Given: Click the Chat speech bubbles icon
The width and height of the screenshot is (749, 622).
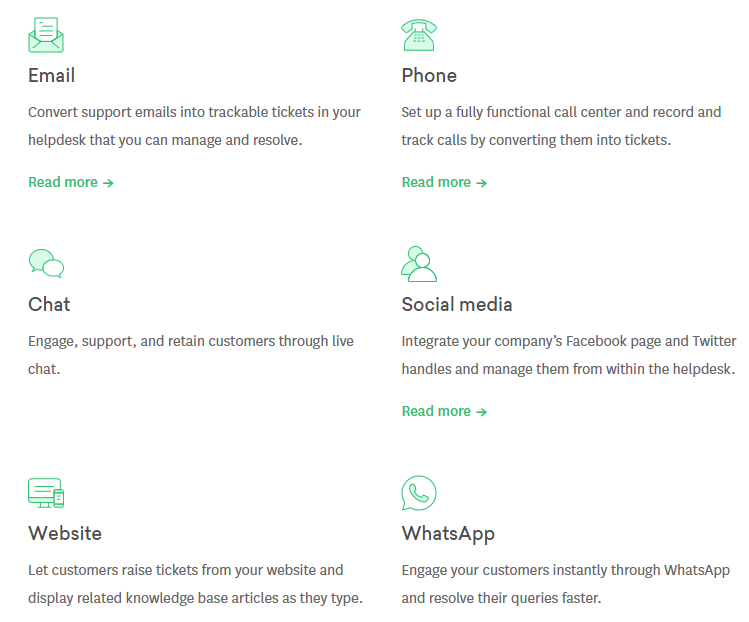Looking at the screenshot, I should (x=46, y=263).
